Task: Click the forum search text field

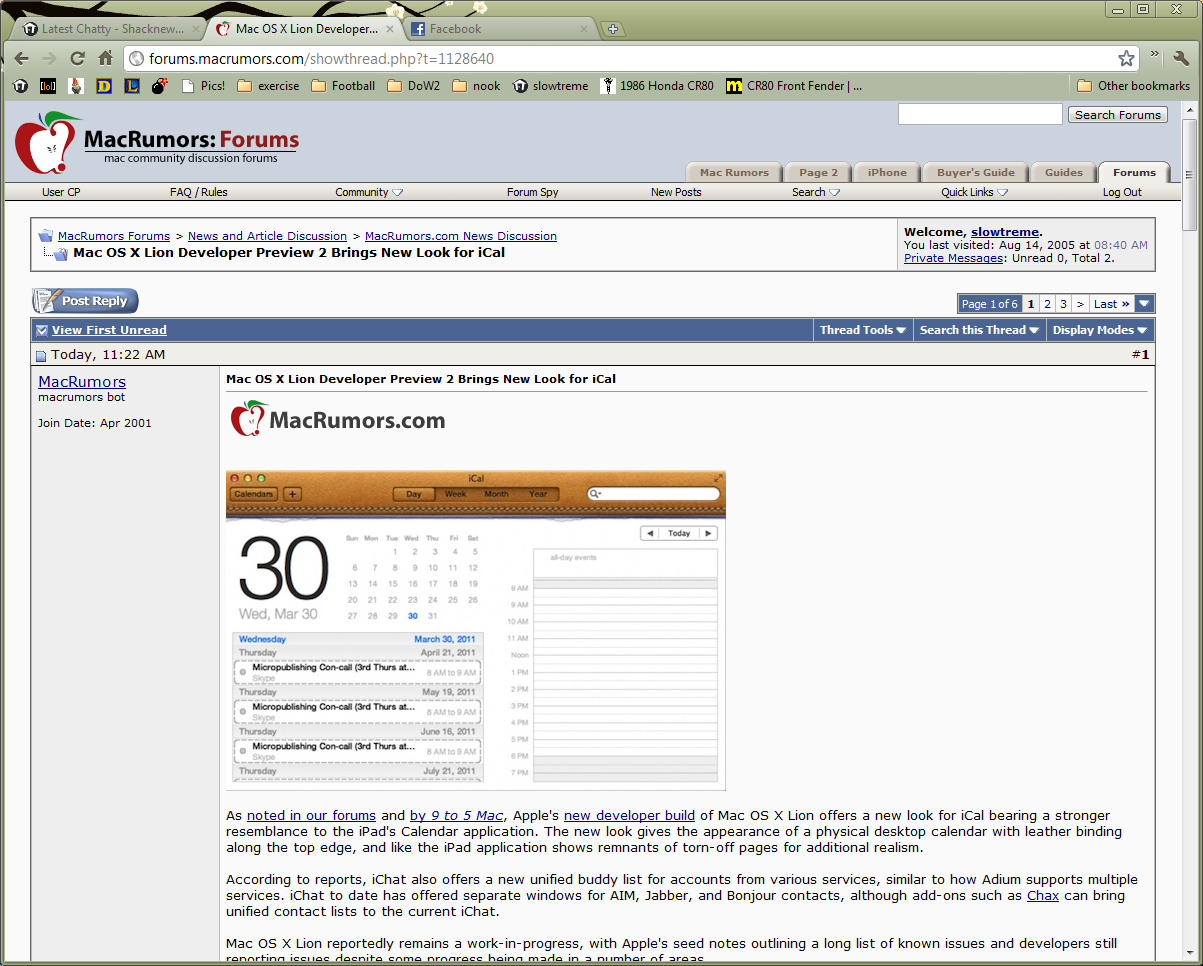Action: [x=980, y=114]
